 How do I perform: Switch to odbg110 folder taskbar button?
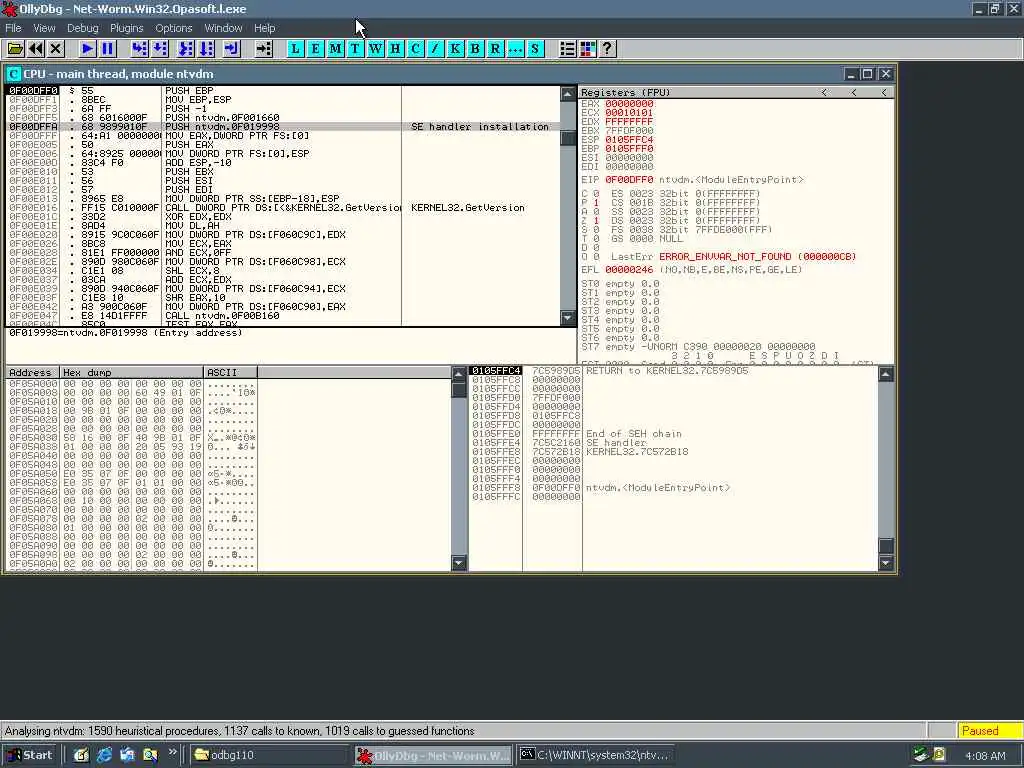pyautogui.click(x=270, y=755)
